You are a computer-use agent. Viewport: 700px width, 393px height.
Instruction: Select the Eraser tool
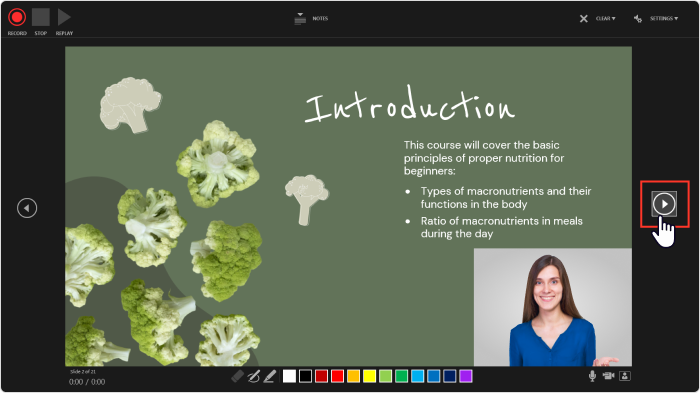[238, 376]
